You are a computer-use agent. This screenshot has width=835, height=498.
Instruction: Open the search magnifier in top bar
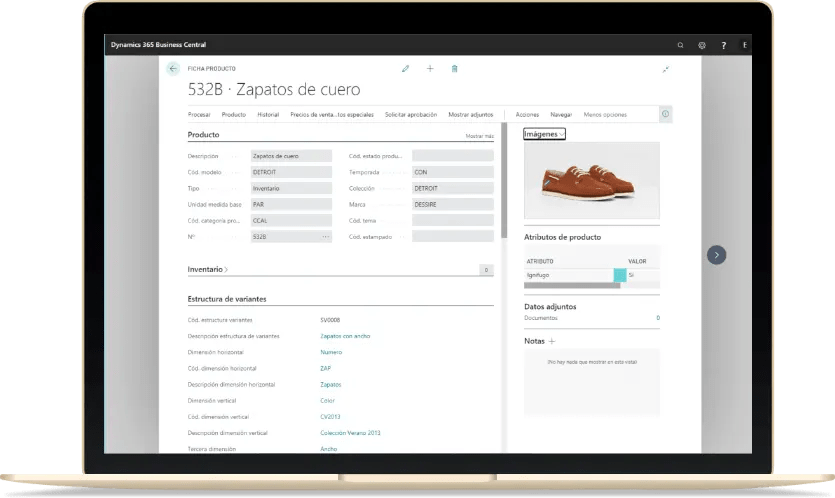pos(681,45)
